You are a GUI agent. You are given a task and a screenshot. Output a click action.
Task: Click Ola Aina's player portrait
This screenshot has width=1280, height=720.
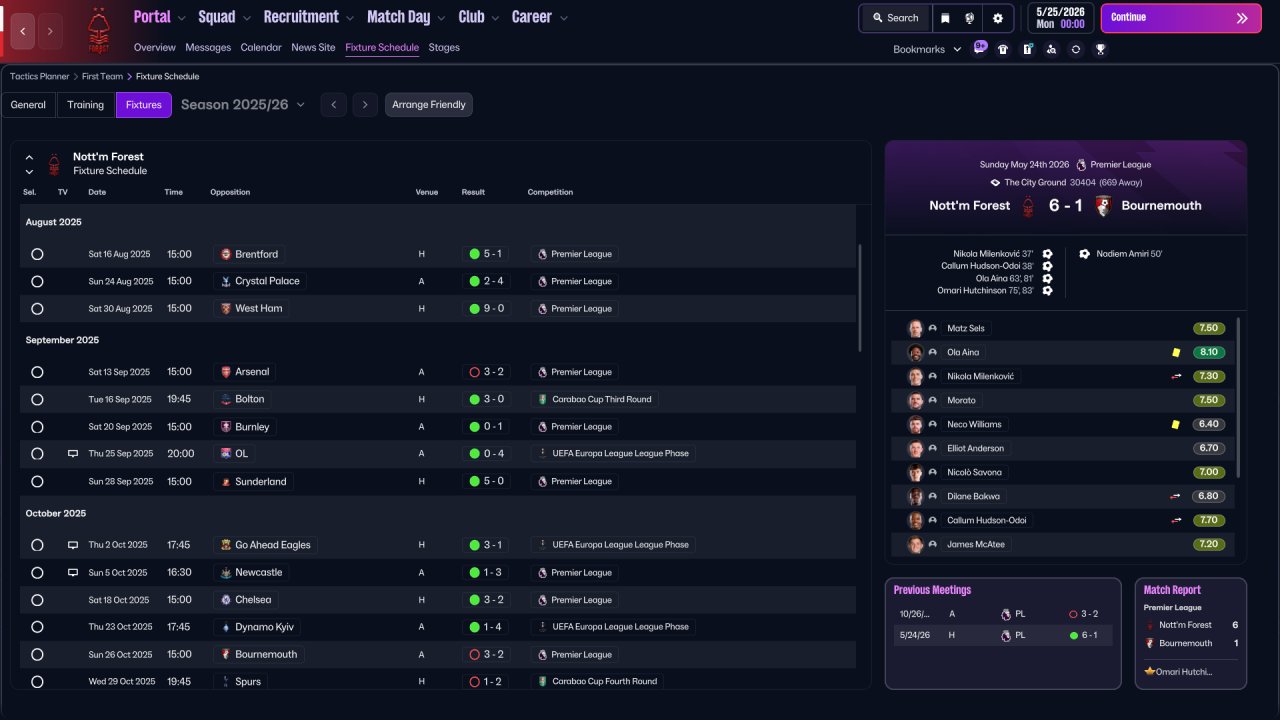(915, 352)
